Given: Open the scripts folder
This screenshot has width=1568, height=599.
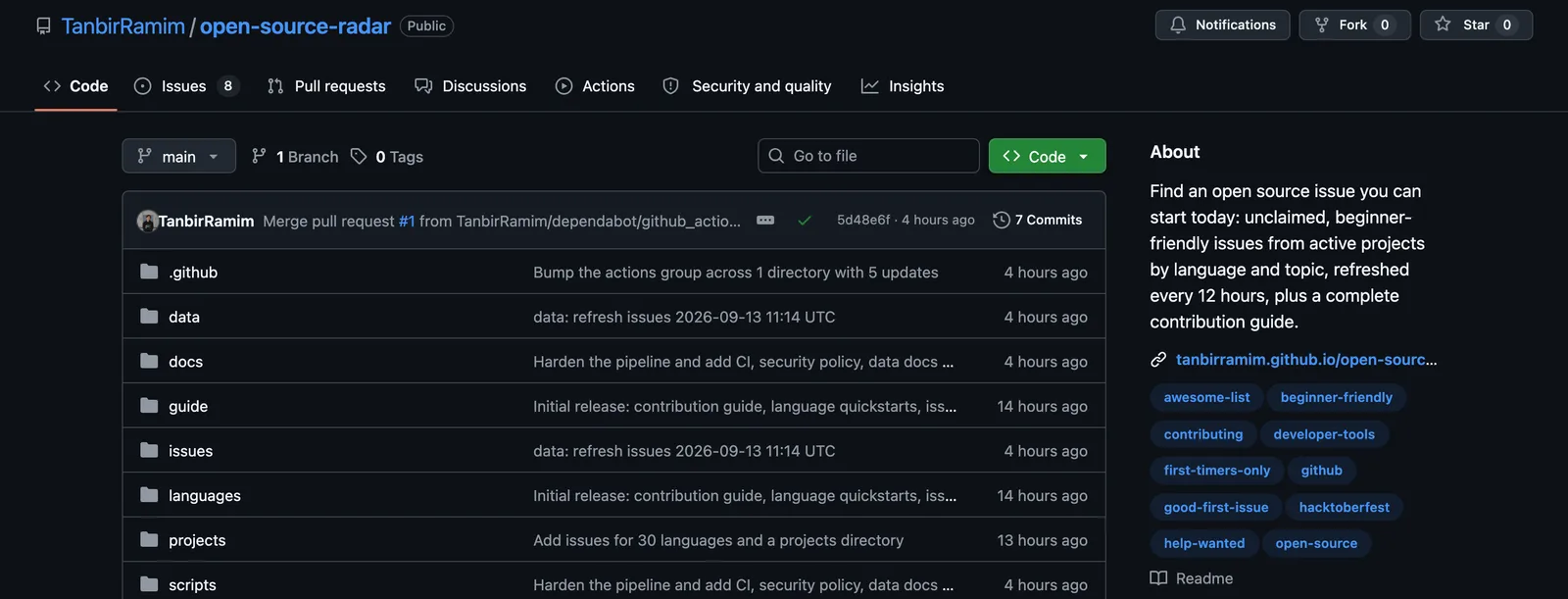Looking at the screenshot, I should click(192, 585).
